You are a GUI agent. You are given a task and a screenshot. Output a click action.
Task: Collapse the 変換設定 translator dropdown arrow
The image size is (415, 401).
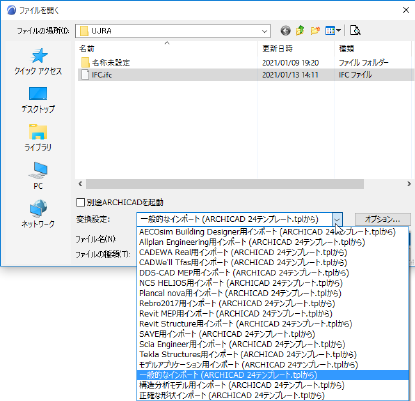pos(337,219)
